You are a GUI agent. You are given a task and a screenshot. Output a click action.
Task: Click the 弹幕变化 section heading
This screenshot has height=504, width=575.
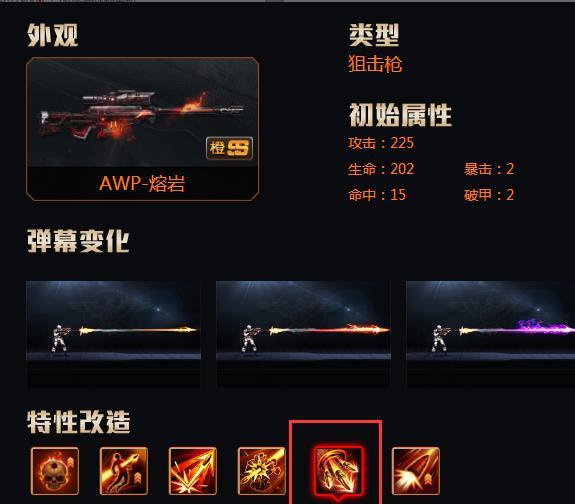(x=78, y=241)
